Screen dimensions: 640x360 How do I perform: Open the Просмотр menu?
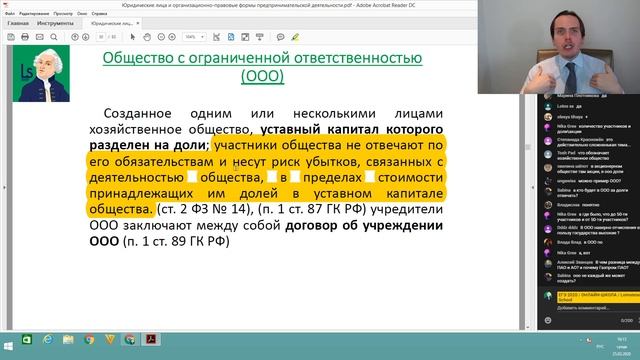point(63,13)
